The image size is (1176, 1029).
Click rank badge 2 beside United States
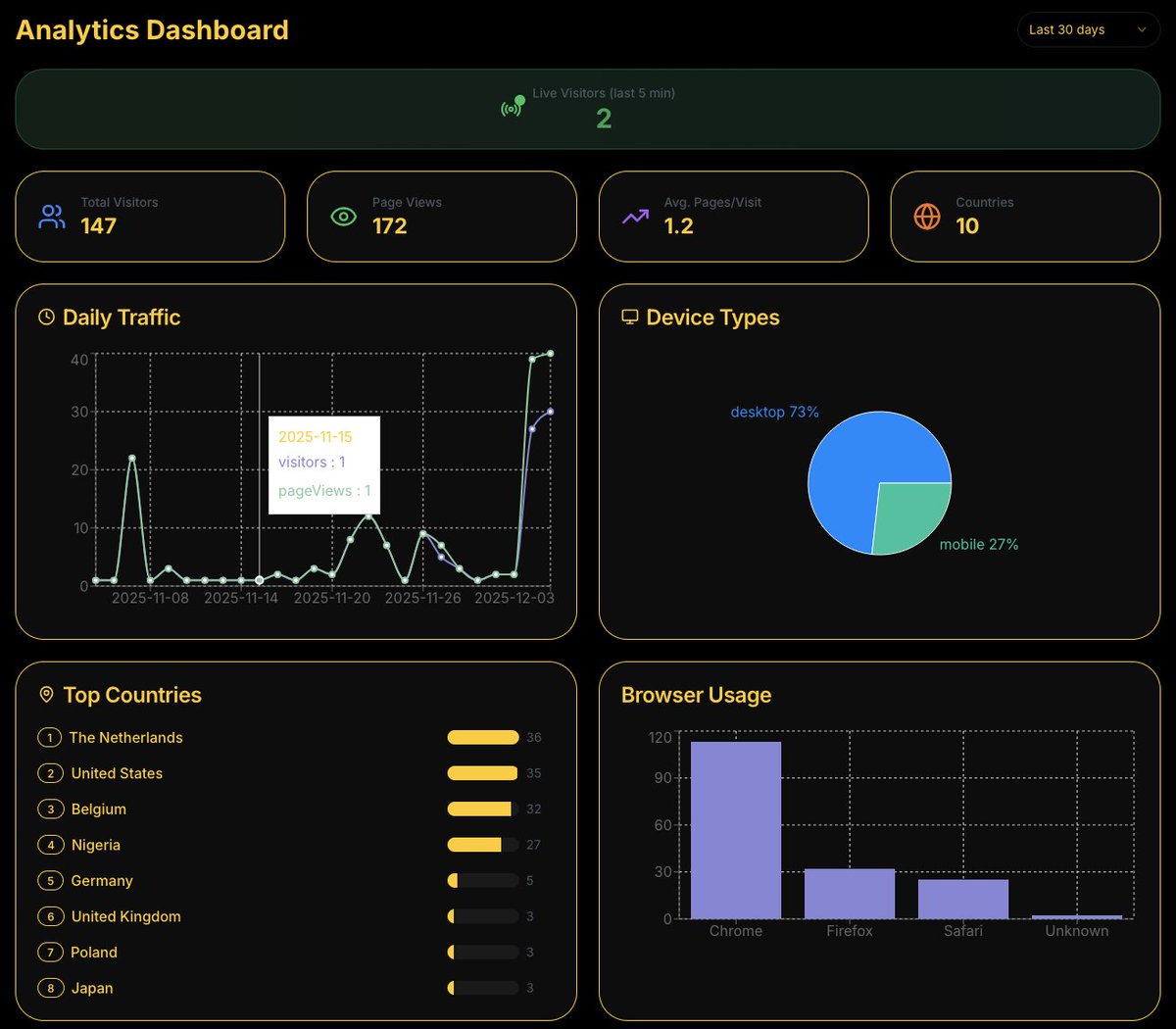click(x=50, y=773)
